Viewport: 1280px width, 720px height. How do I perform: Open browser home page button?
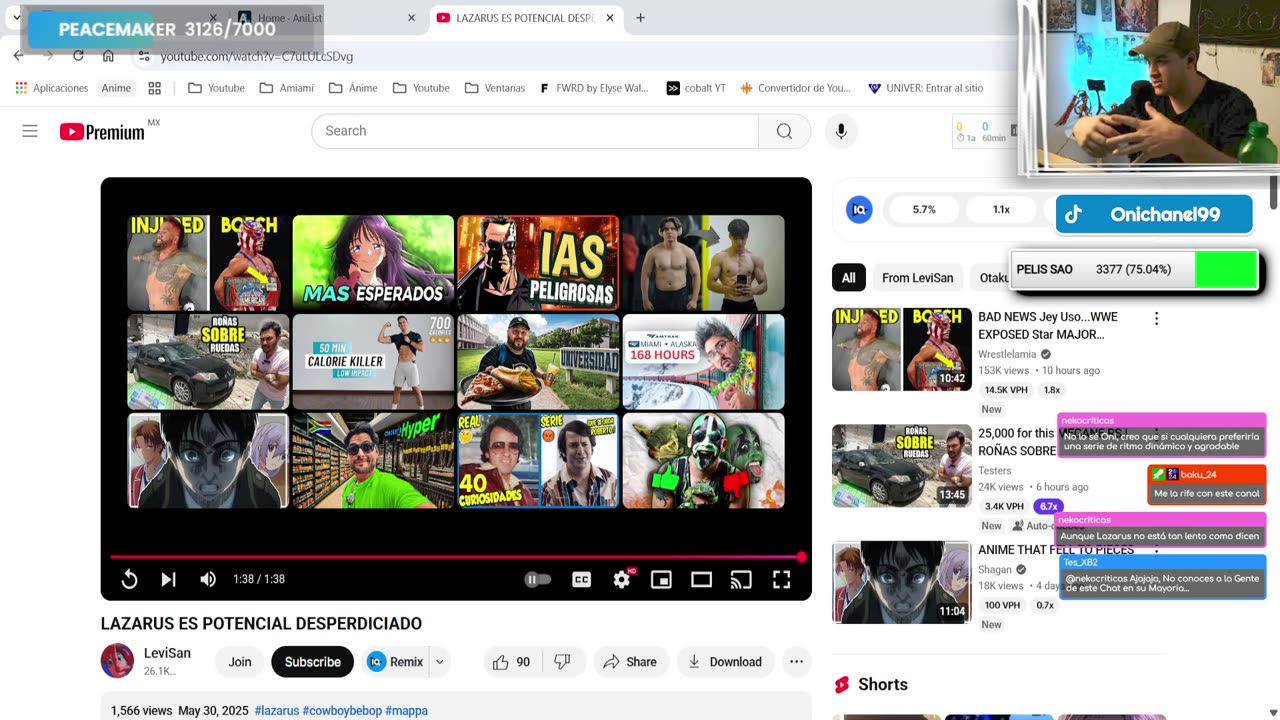point(108,56)
